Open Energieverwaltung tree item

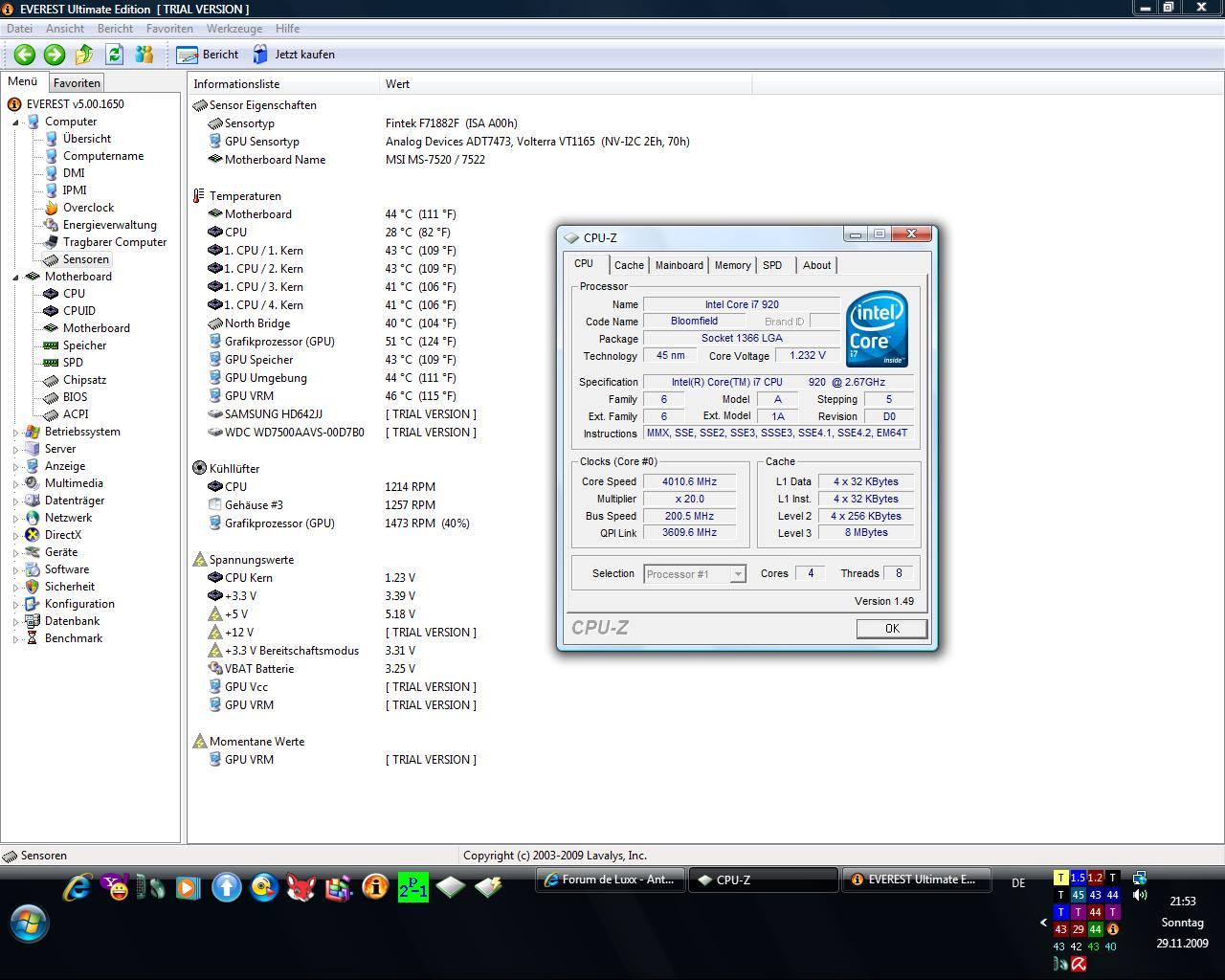coord(109,225)
